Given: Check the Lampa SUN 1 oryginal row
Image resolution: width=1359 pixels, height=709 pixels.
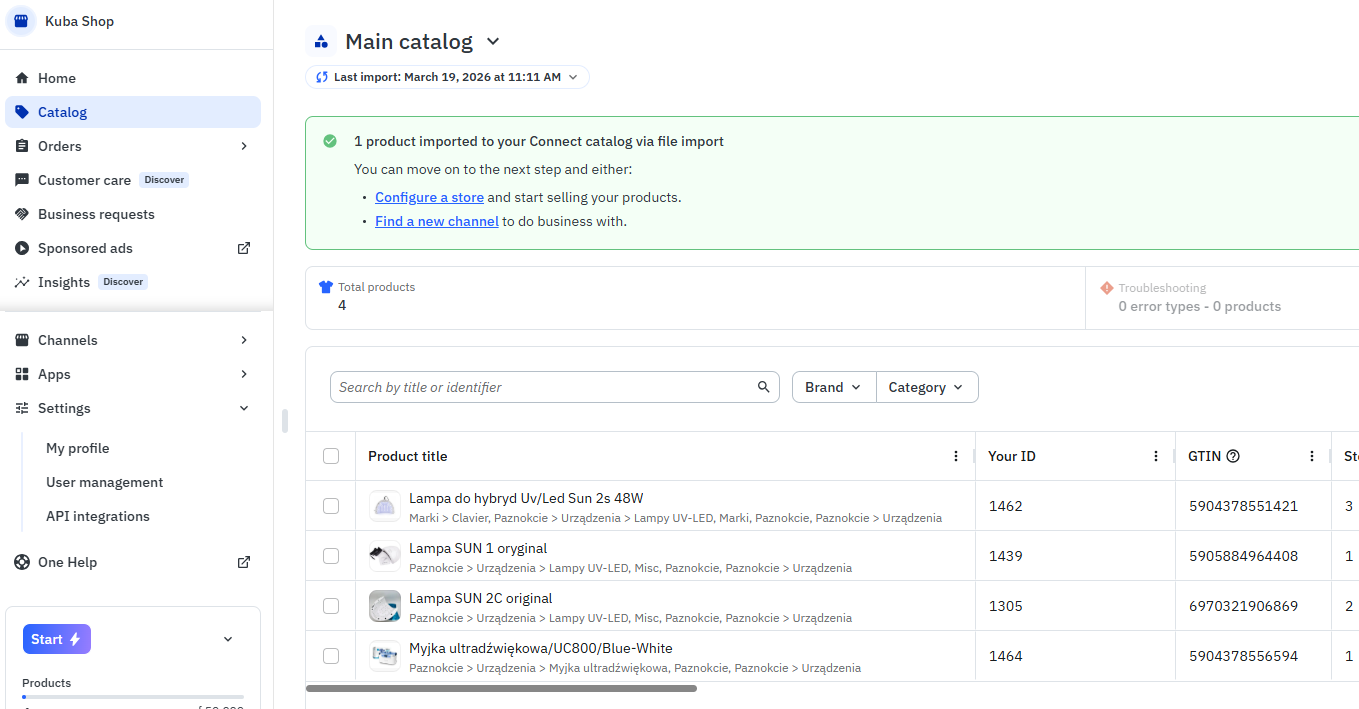Looking at the screenshot, I should [331, 556].
